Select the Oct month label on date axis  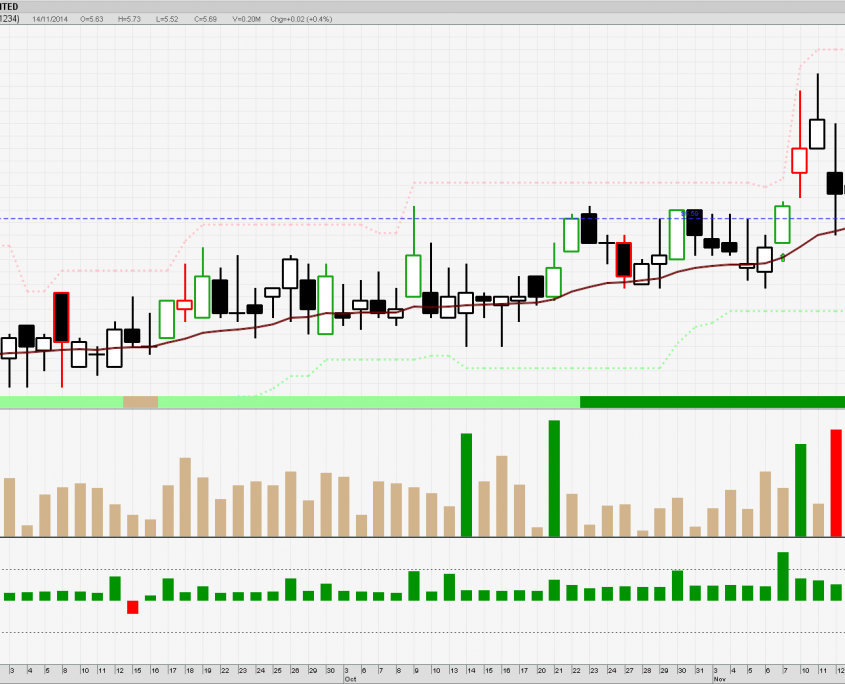pos(350,678)
